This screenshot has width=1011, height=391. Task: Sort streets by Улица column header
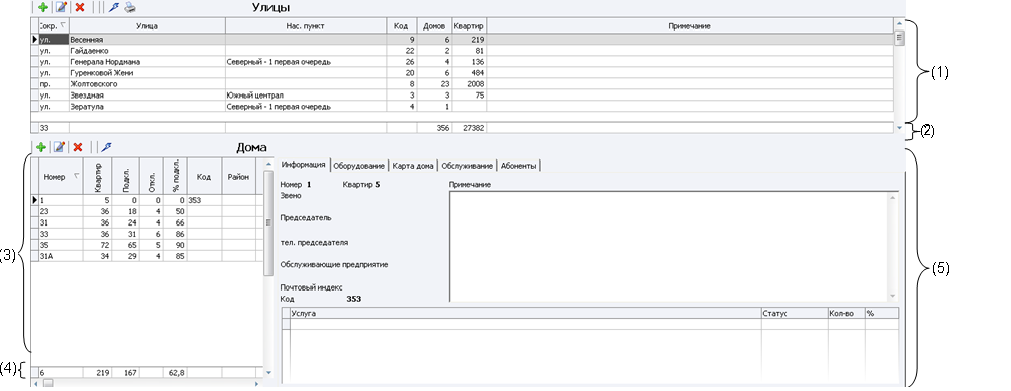[147, 25]
